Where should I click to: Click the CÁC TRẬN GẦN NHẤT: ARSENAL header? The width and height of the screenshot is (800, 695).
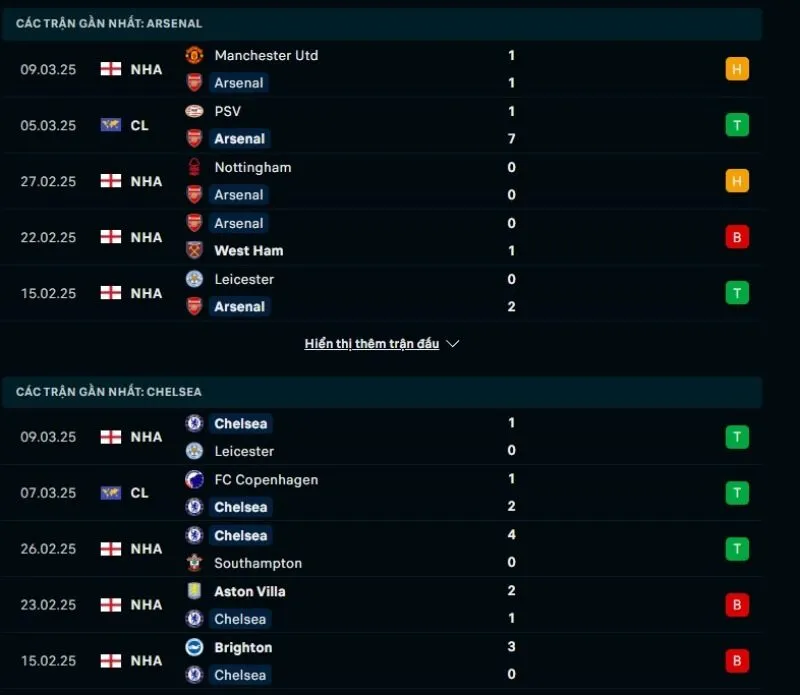(110, 23)
